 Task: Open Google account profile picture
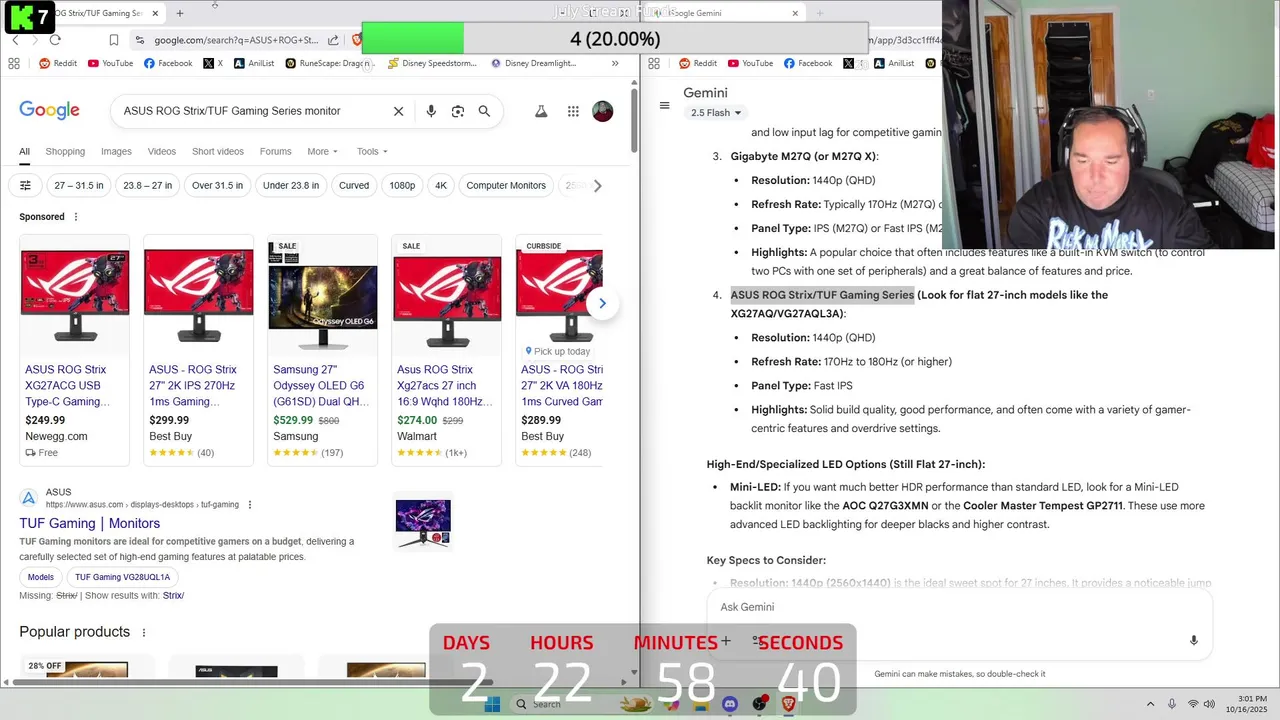[x=602, y=111]
